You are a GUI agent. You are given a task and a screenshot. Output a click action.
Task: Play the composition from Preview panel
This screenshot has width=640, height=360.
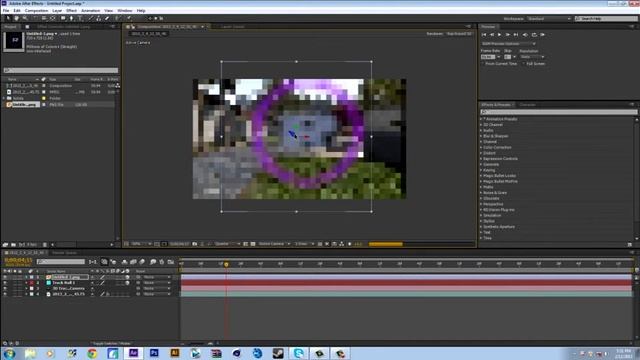point(499,35)
